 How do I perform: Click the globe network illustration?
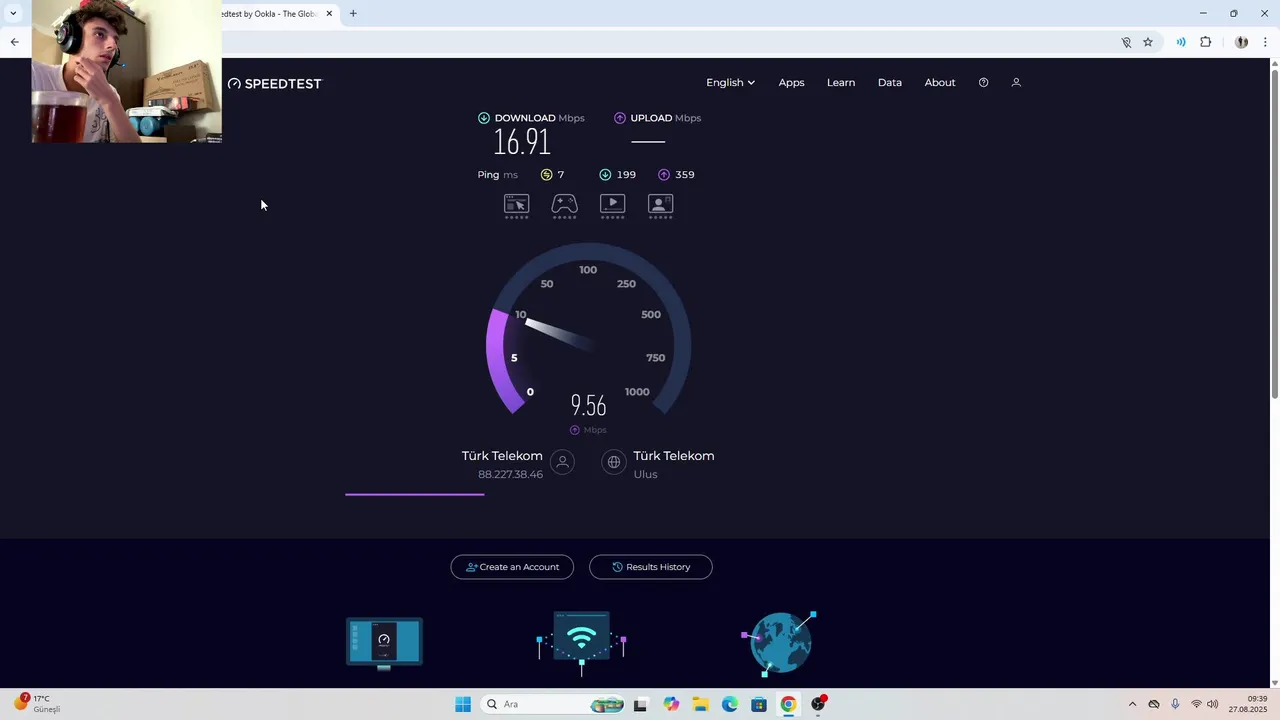(x=780, y=642)
